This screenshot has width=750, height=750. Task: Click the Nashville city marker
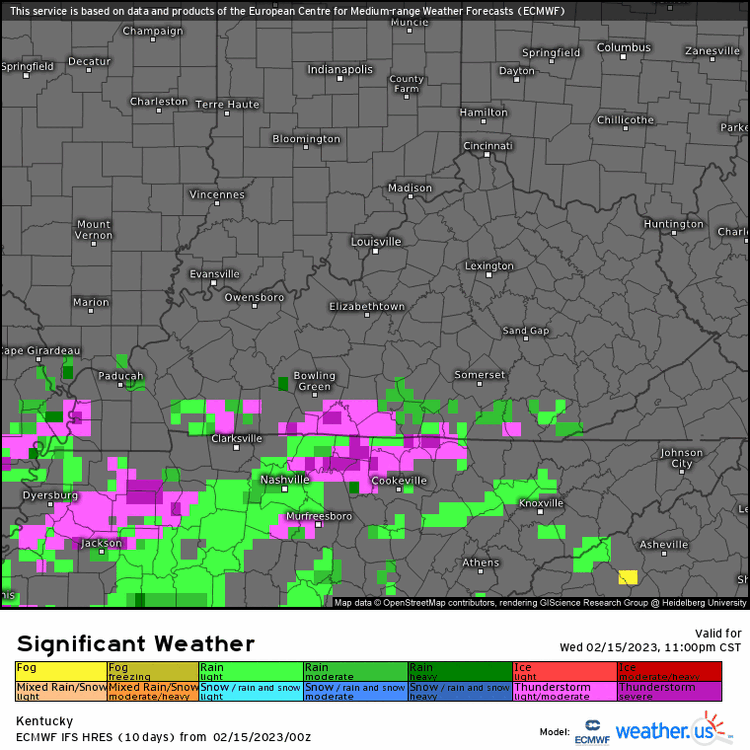pyautogui.click(x=285, y=489)
